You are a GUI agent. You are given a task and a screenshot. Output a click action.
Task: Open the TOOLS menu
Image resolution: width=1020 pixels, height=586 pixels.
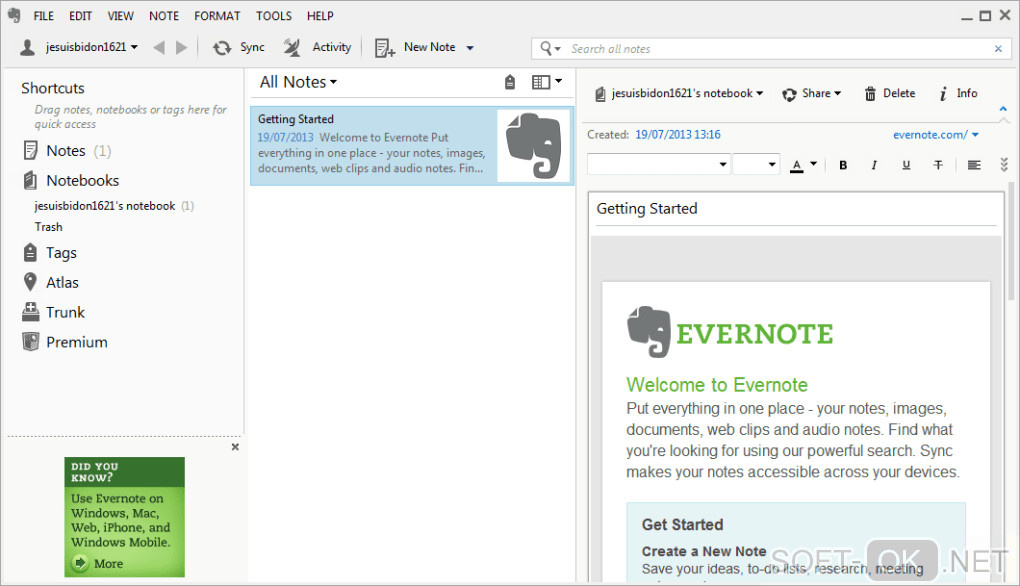coord(274,16)
